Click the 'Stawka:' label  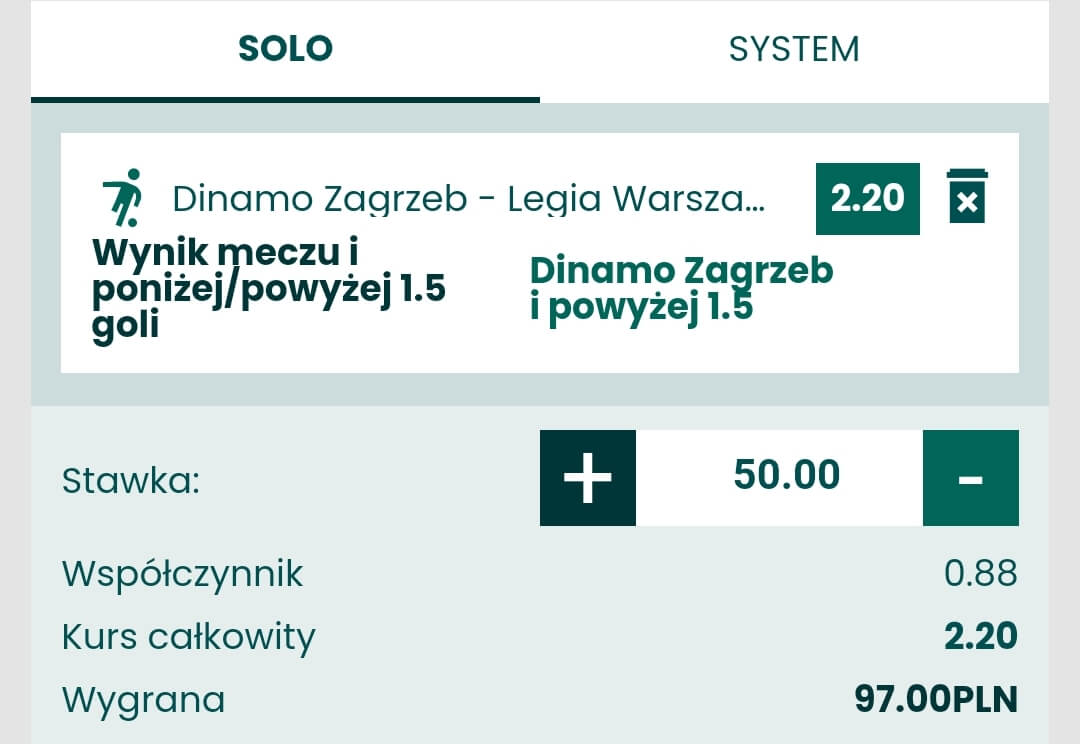point(131,481)
